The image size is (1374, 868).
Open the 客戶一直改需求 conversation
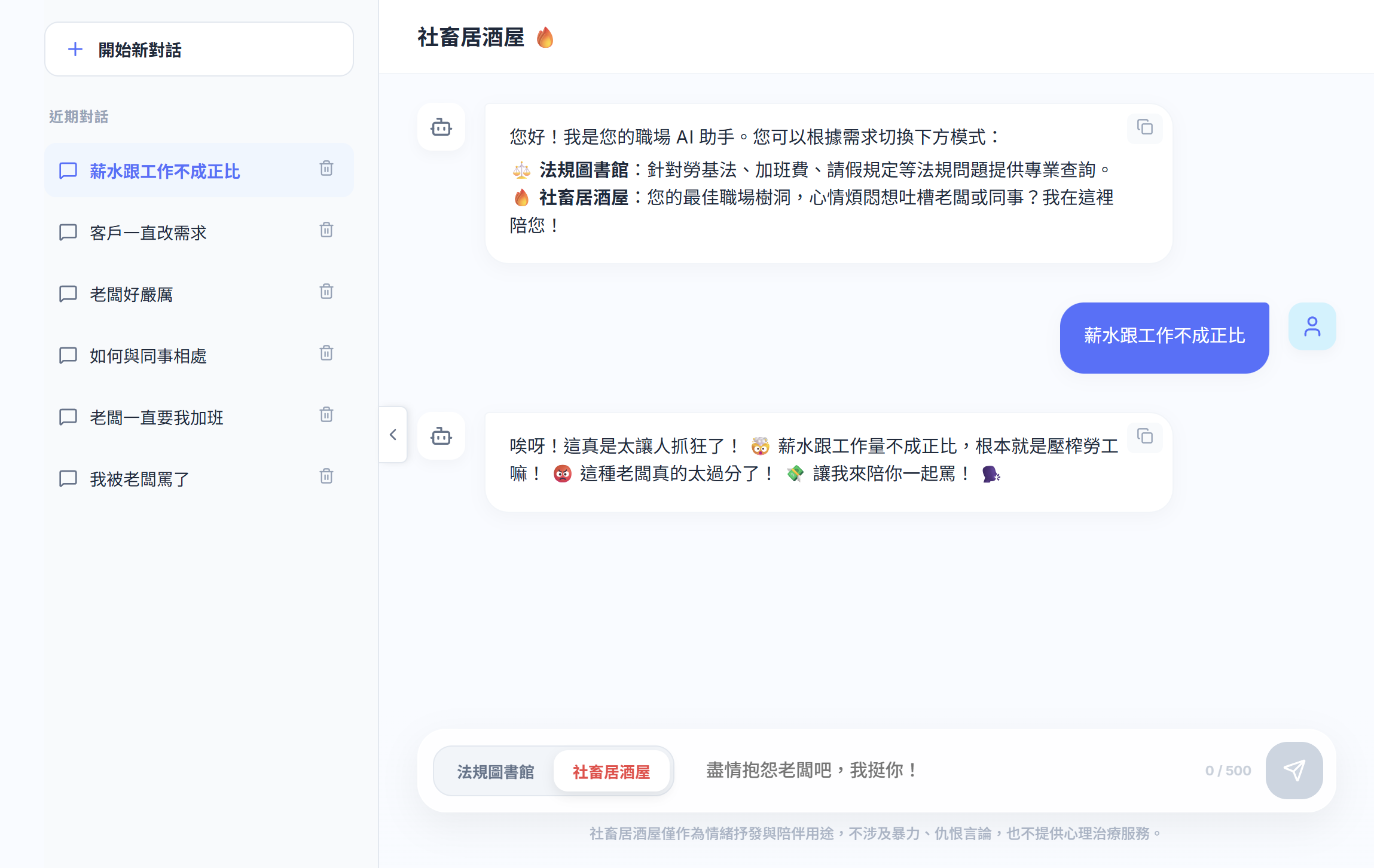[148, 233]
